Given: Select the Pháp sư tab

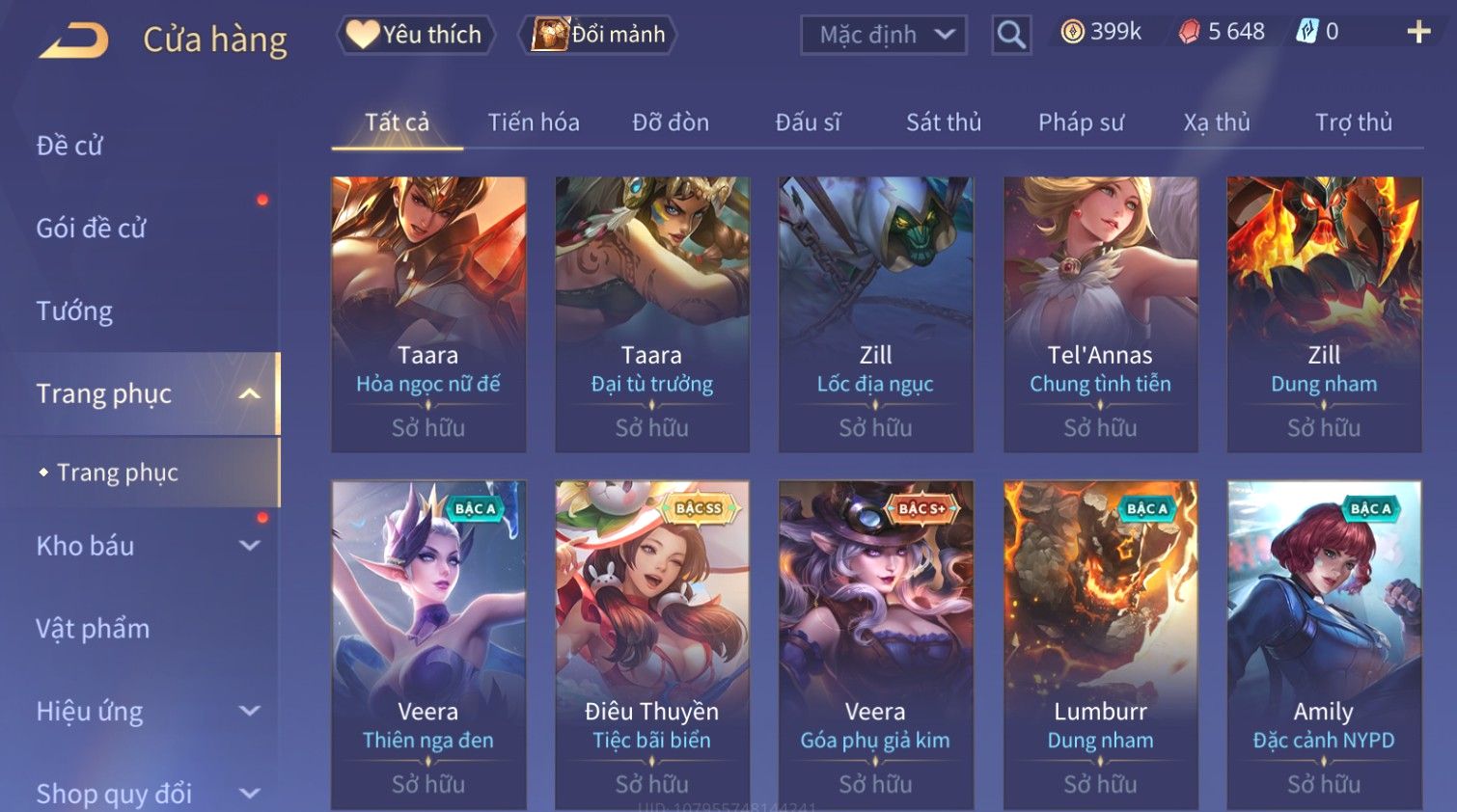Looking at the screenshot, I should pos(1081,122).
